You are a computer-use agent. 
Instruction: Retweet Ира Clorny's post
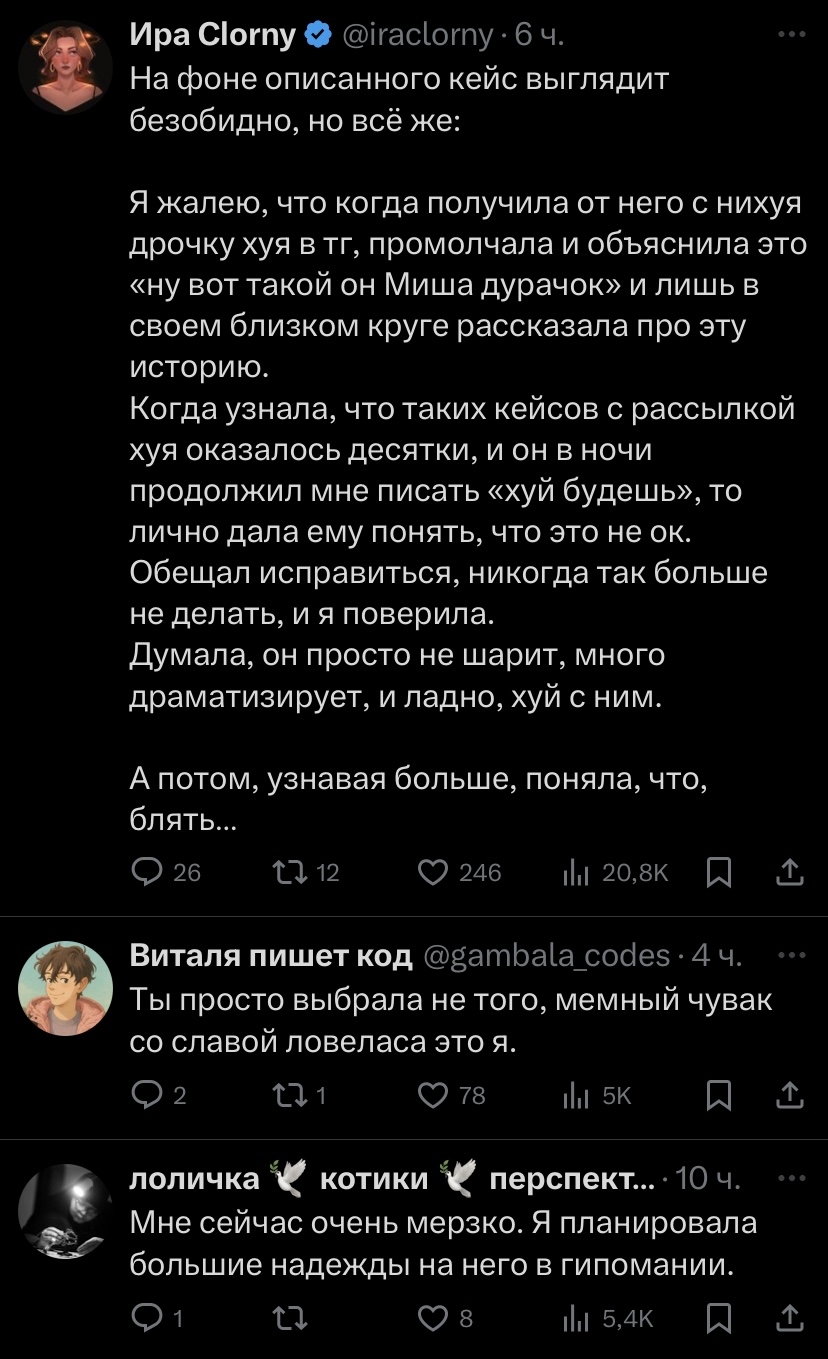[287, 872]
